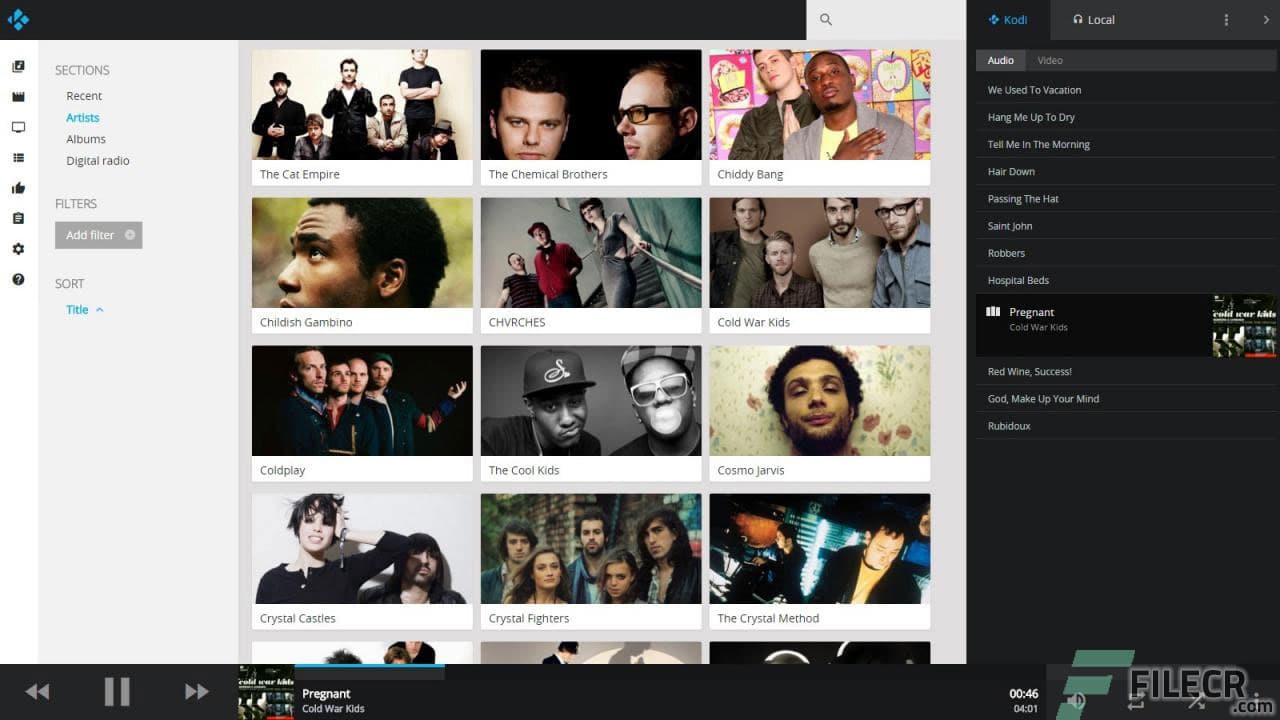Open the Browser list icon in sidebar

click(18, 158)
